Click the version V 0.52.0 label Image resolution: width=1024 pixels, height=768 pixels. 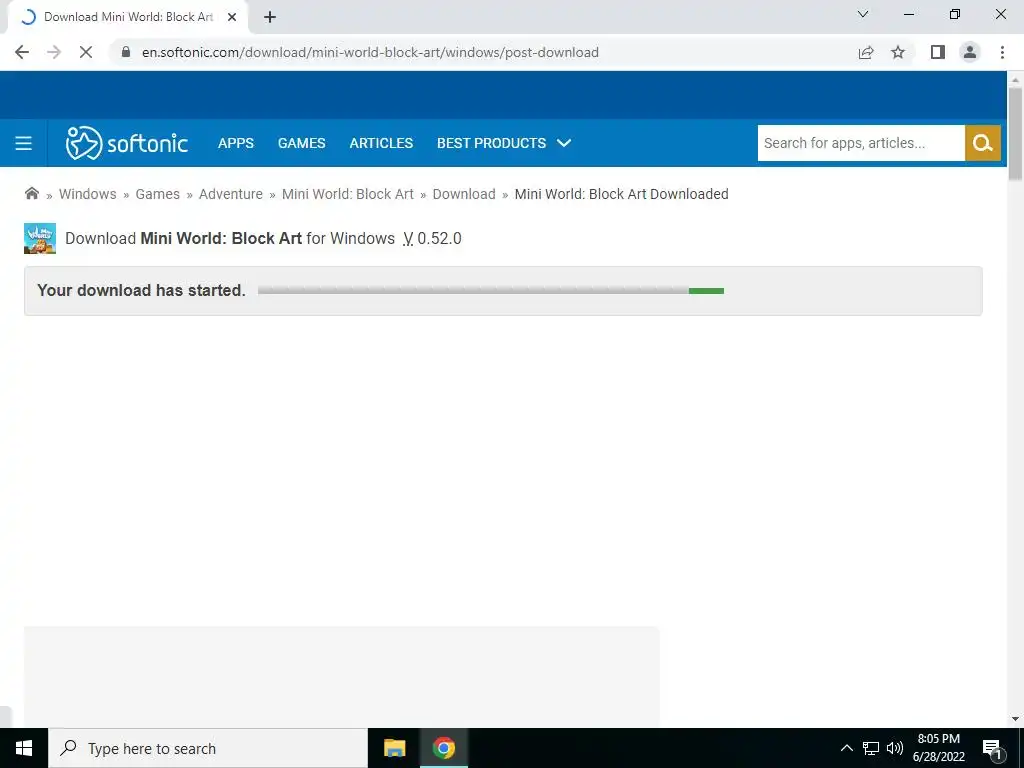pyautogui.click(x=432, y=238)
